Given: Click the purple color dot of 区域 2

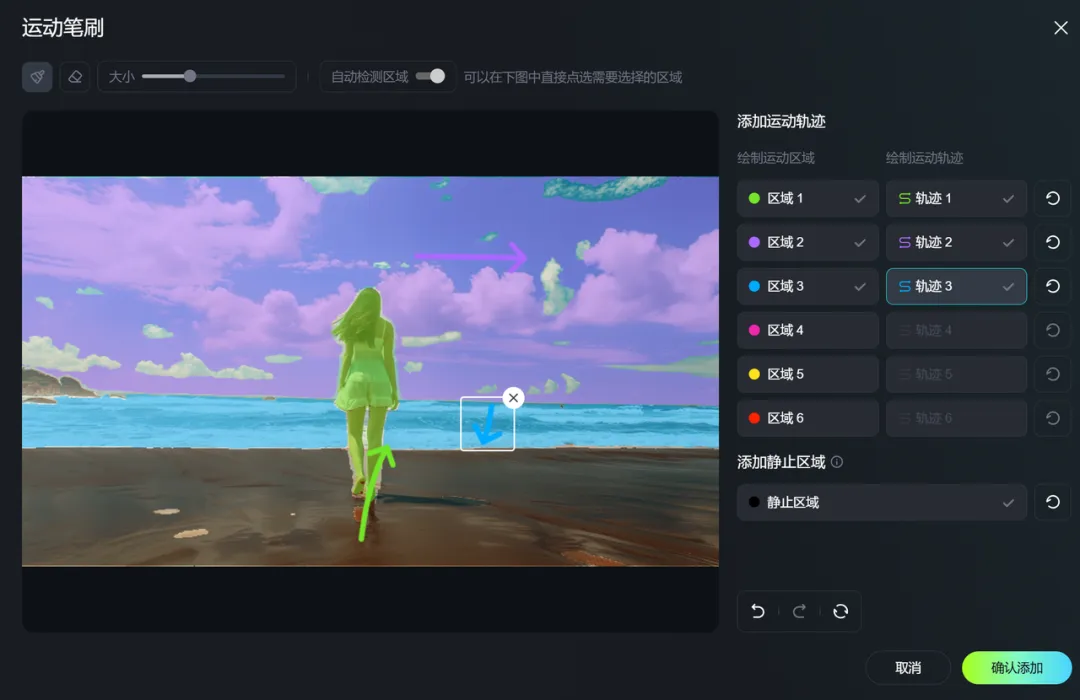Looking at the screenshot, I should 754,243.
